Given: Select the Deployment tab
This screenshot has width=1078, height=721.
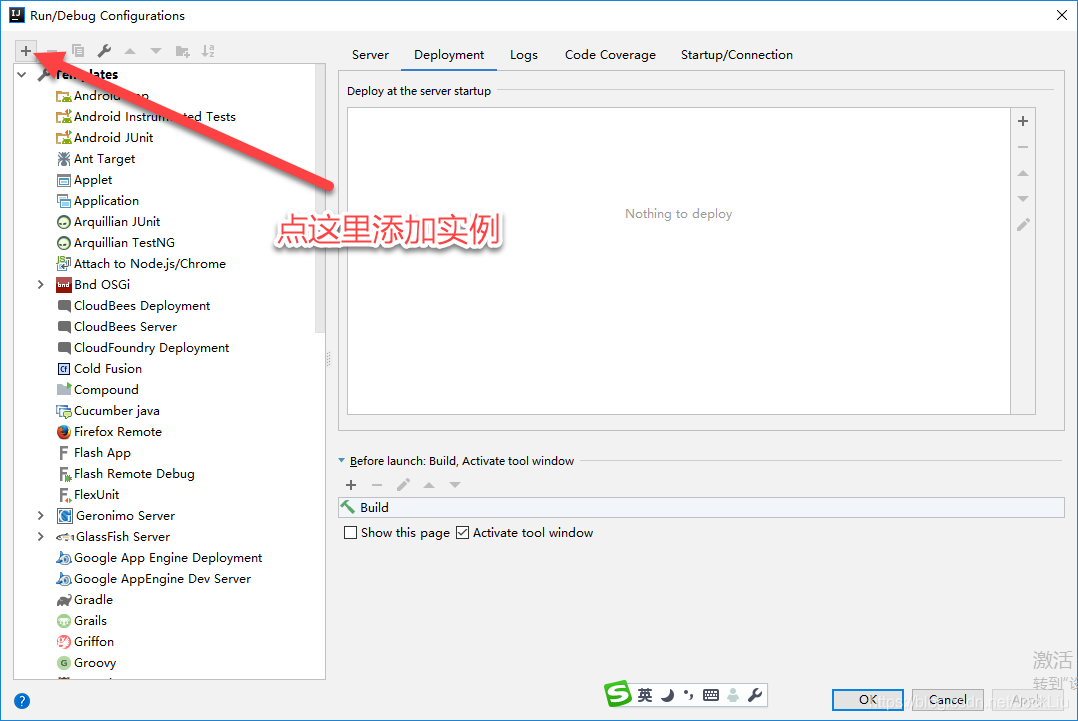Looking at the screenshot, I should (x=449, y=55).
